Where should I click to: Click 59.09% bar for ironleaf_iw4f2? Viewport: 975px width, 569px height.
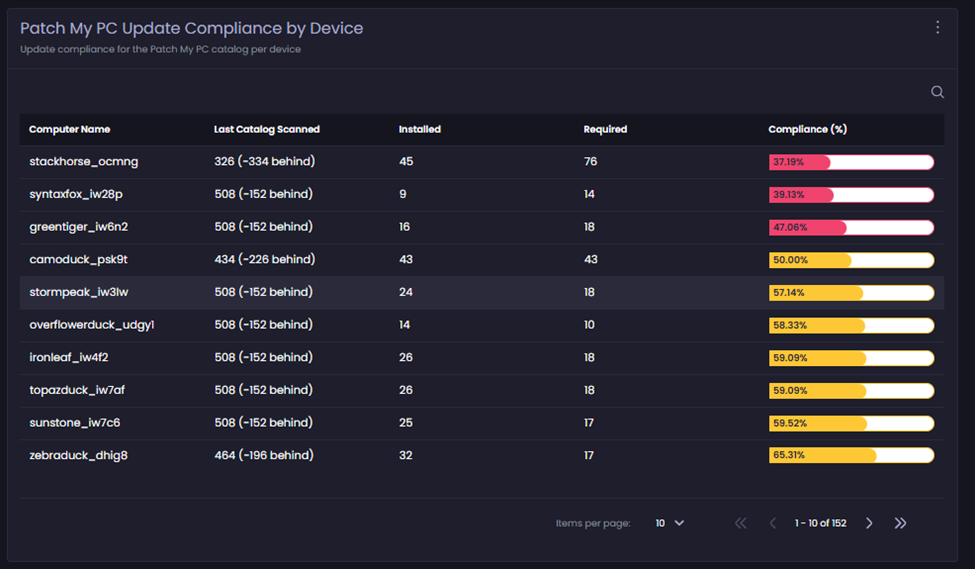pyautogui.click(x=851, y=358)
